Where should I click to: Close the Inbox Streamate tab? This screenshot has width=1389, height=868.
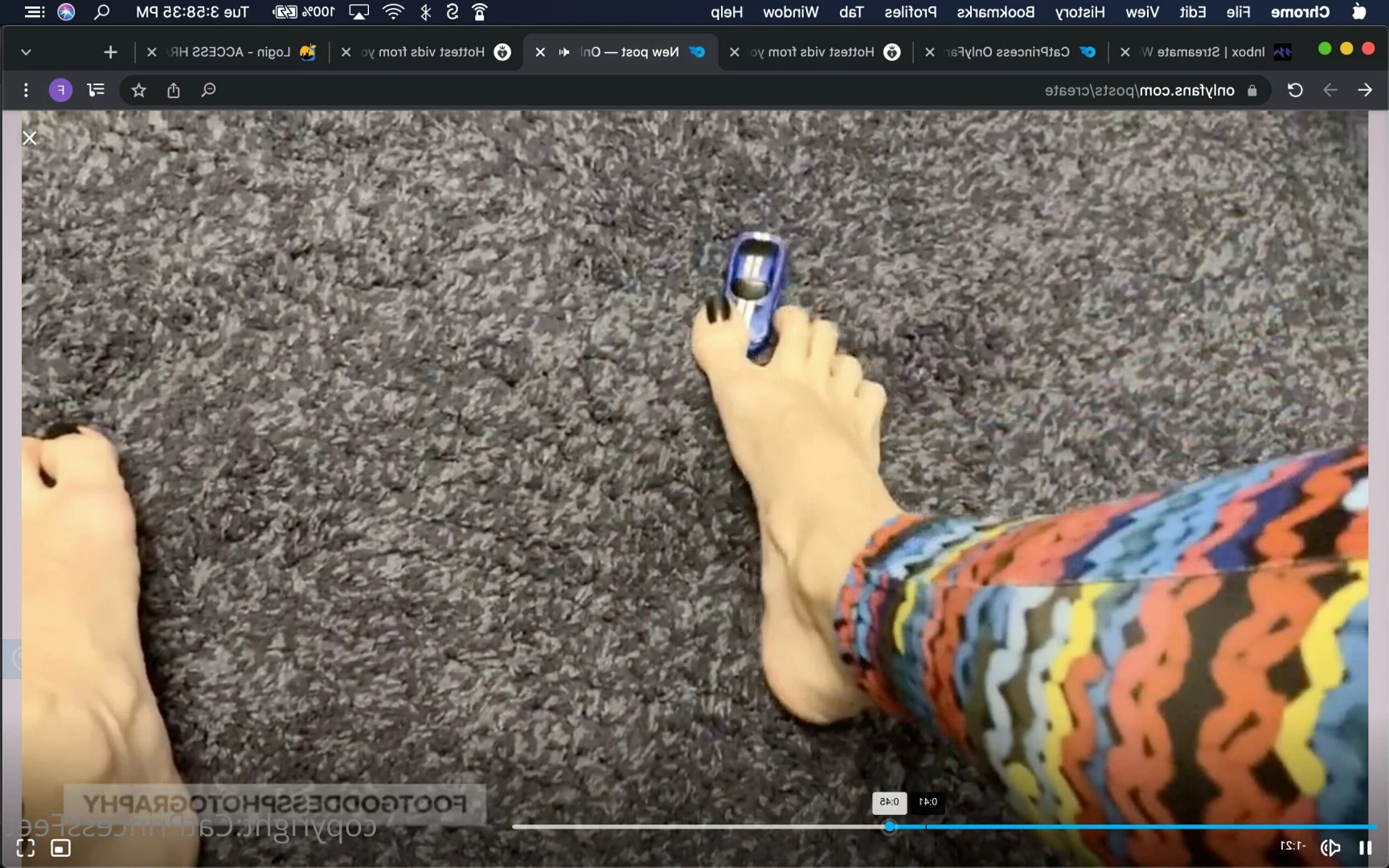pos(1125,52)
